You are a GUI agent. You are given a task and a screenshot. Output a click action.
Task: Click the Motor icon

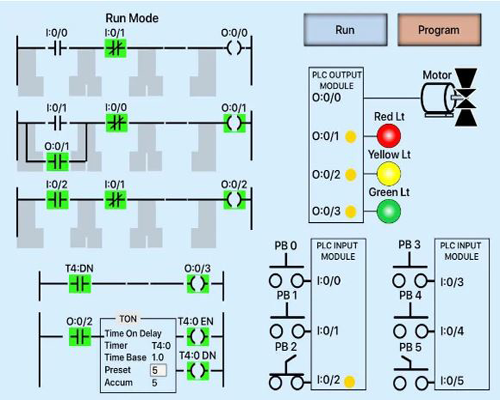449,98
